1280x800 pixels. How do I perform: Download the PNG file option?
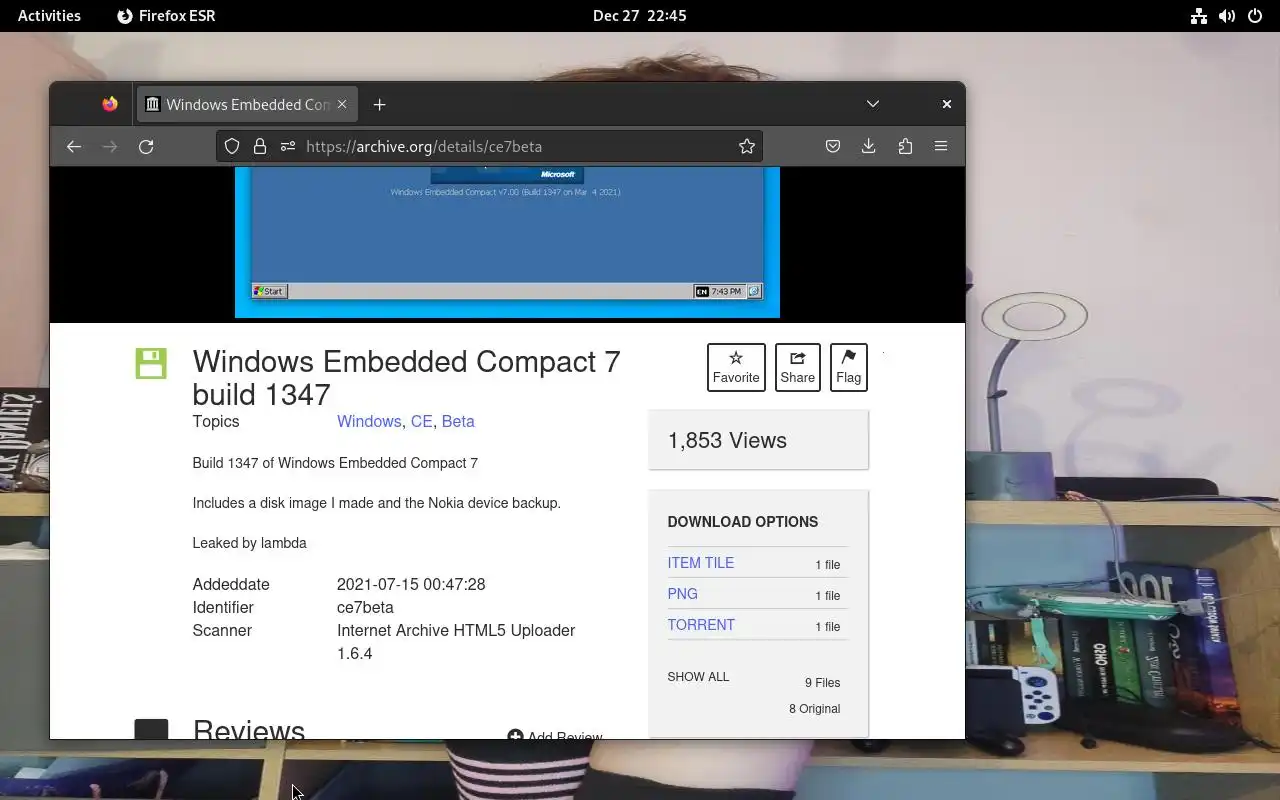(x=682, y=594)
